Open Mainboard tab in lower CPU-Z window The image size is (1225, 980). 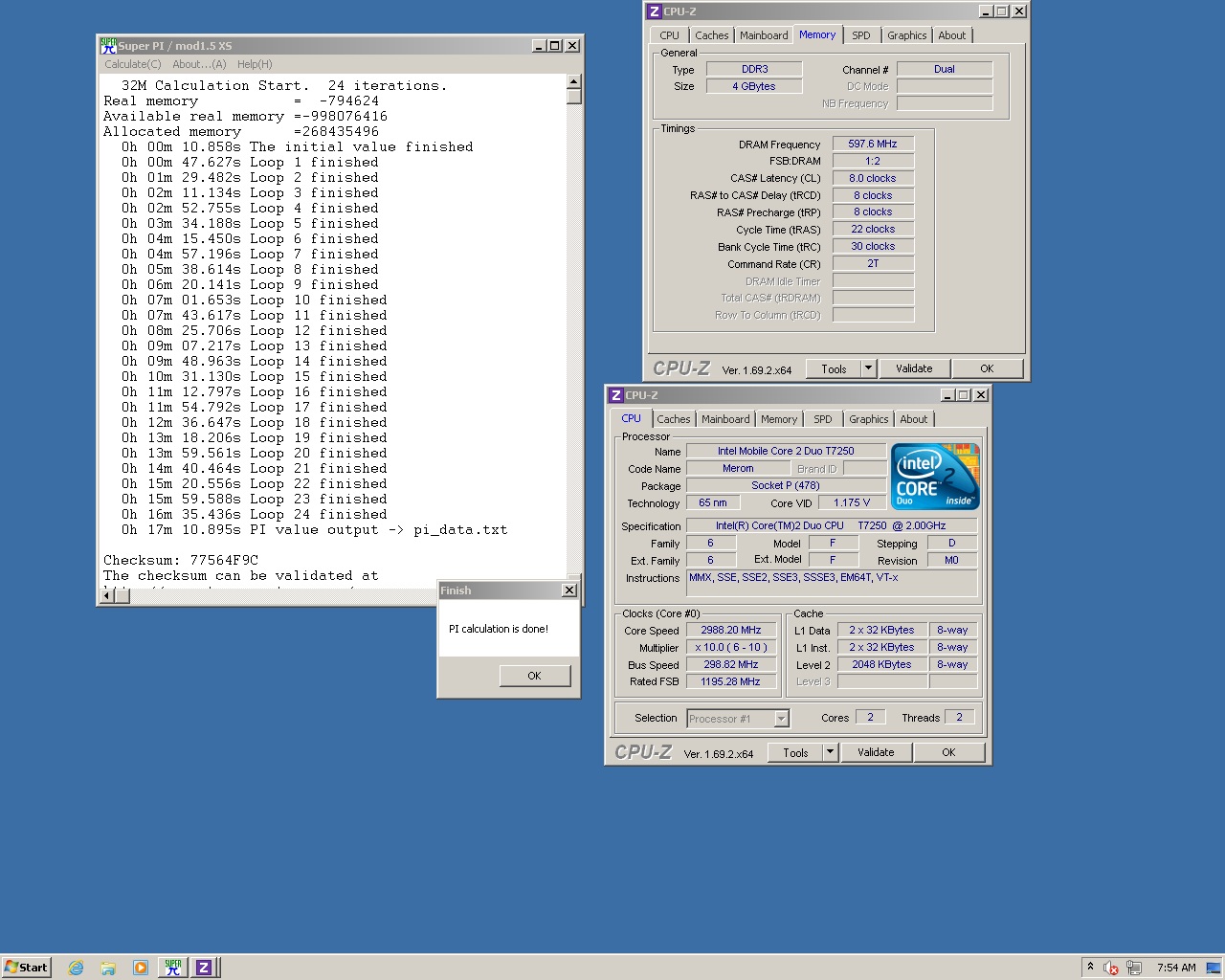pos(725,419)
